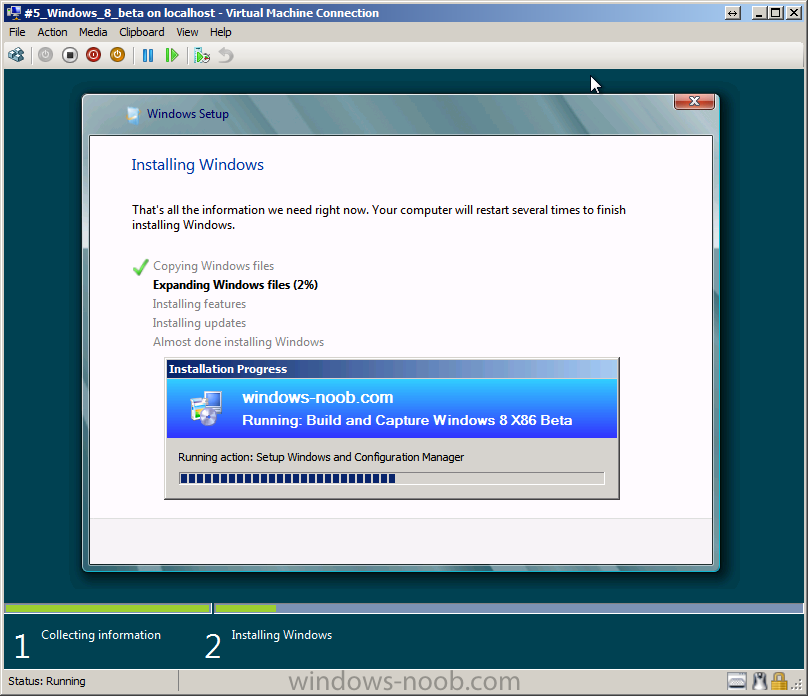This screenshot has width=808, height=696.
Task: Minimize the Virtual Machine Connection window
Action: [758, 13]
